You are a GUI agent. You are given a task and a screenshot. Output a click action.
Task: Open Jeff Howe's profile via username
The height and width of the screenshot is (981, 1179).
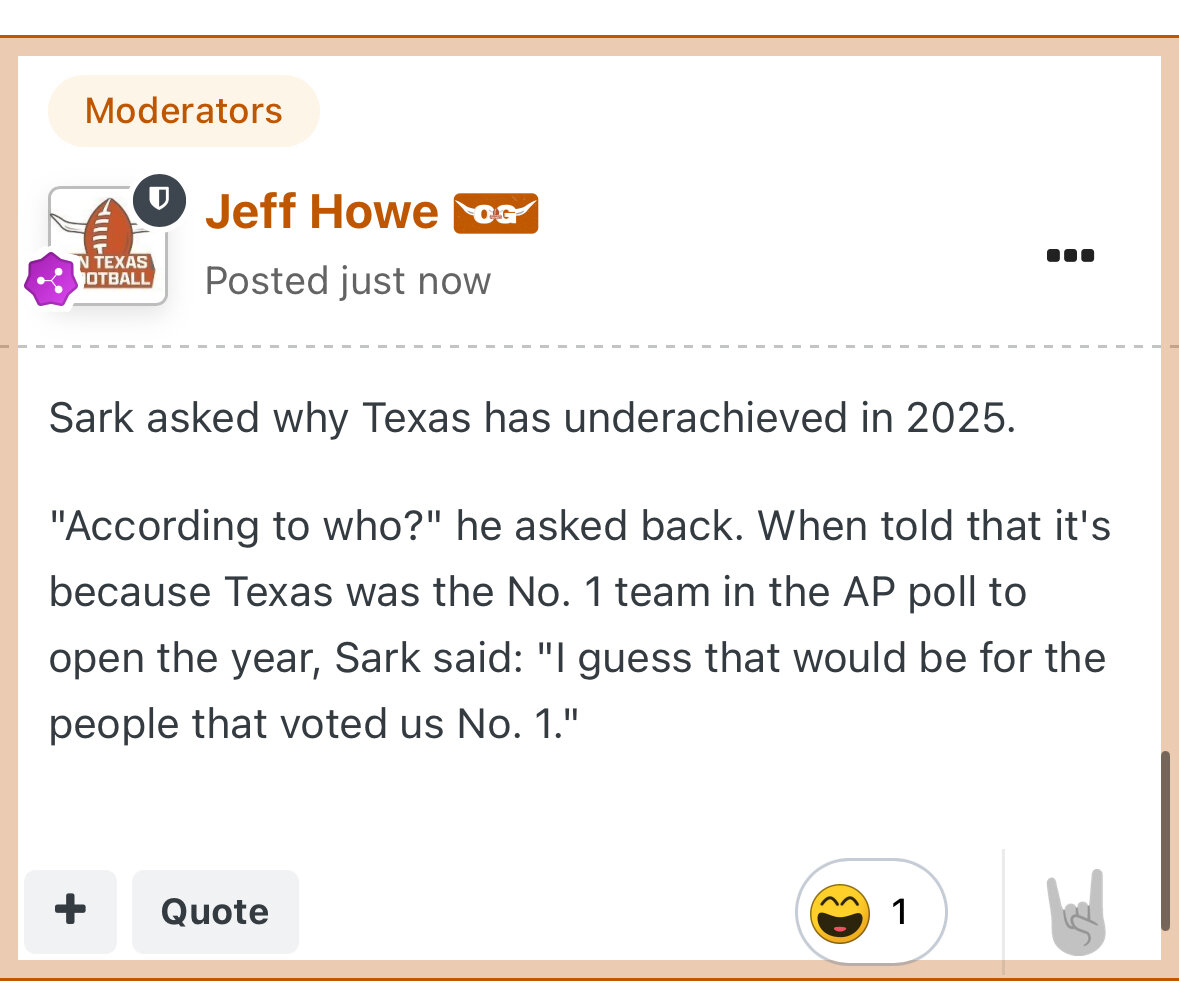coord(321,212)
